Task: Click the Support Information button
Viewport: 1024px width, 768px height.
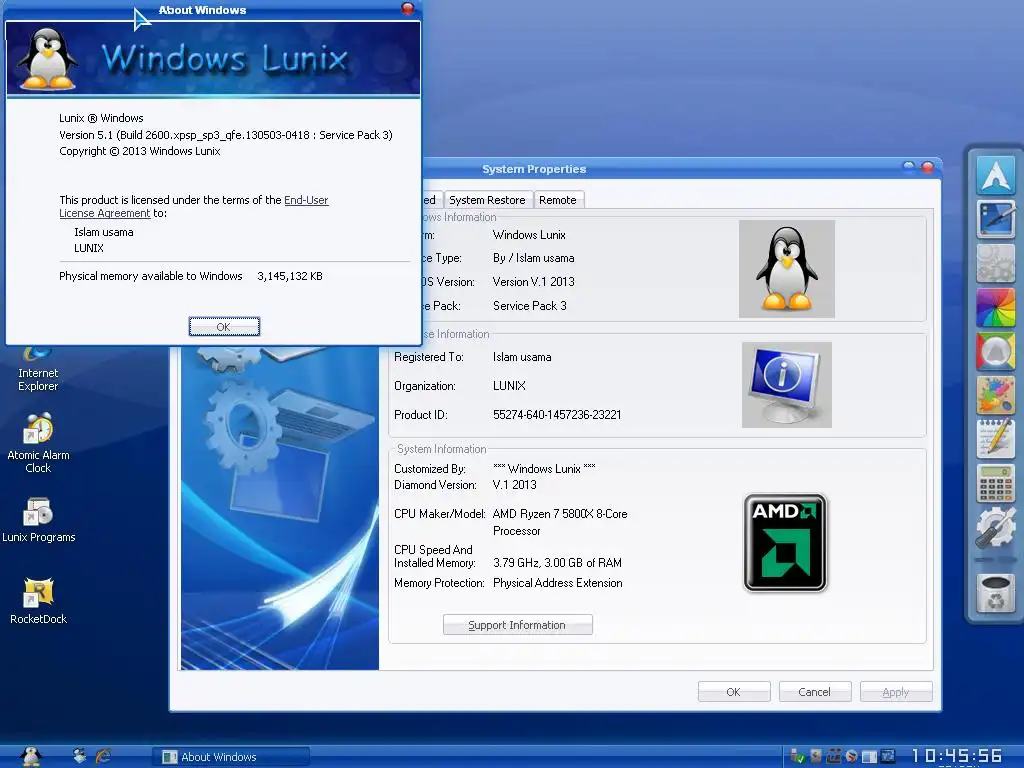Action: click(518, 625)
